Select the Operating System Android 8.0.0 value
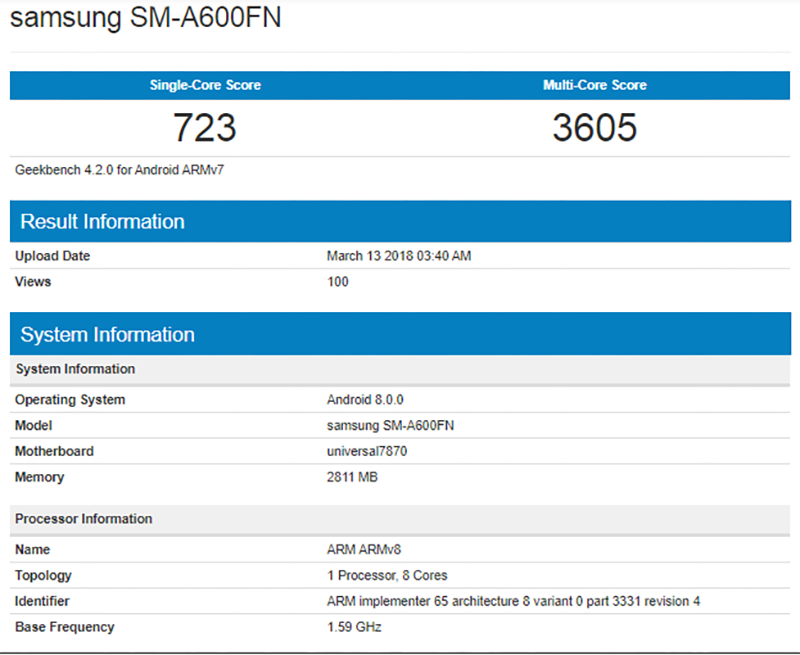The image size is (800, 655). tap(361, 399)
